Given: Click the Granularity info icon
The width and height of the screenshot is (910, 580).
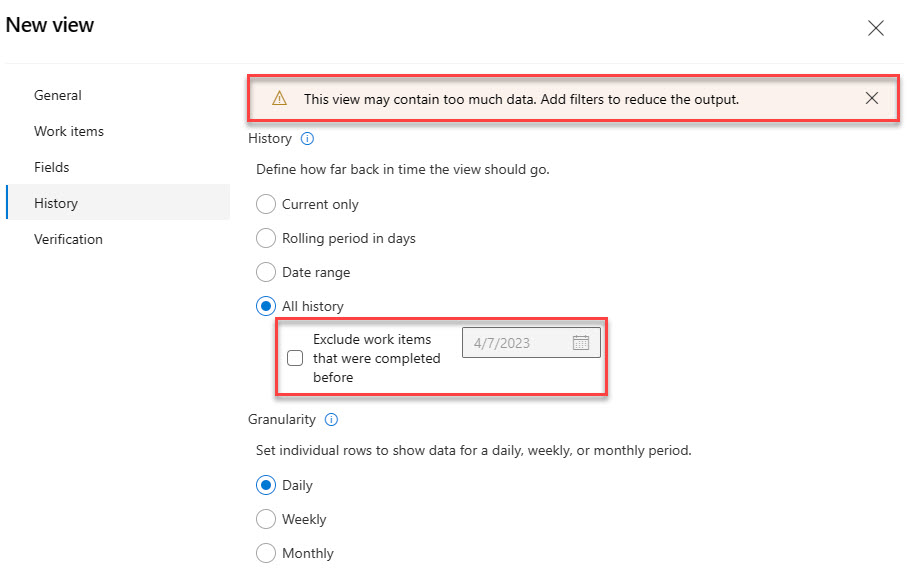Looking at the screenshot, I should point(331,420).
